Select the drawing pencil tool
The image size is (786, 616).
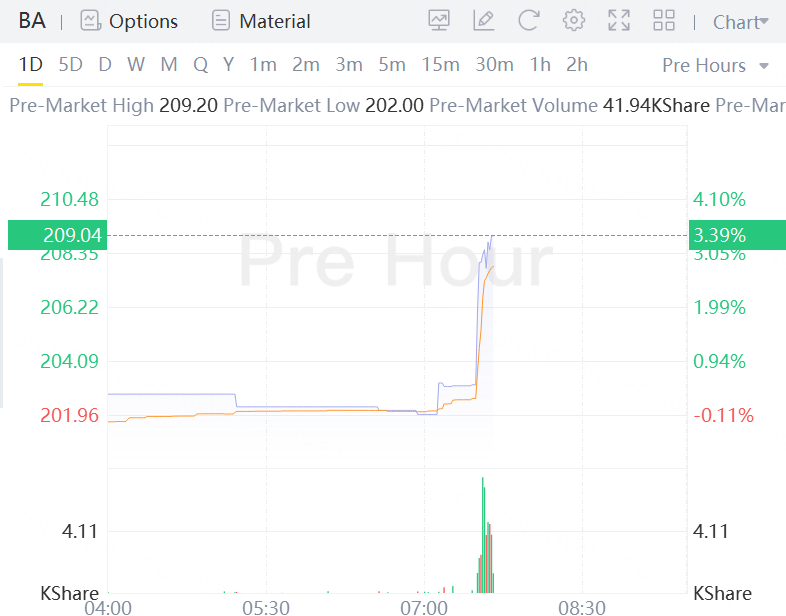(x=484, y=20)
